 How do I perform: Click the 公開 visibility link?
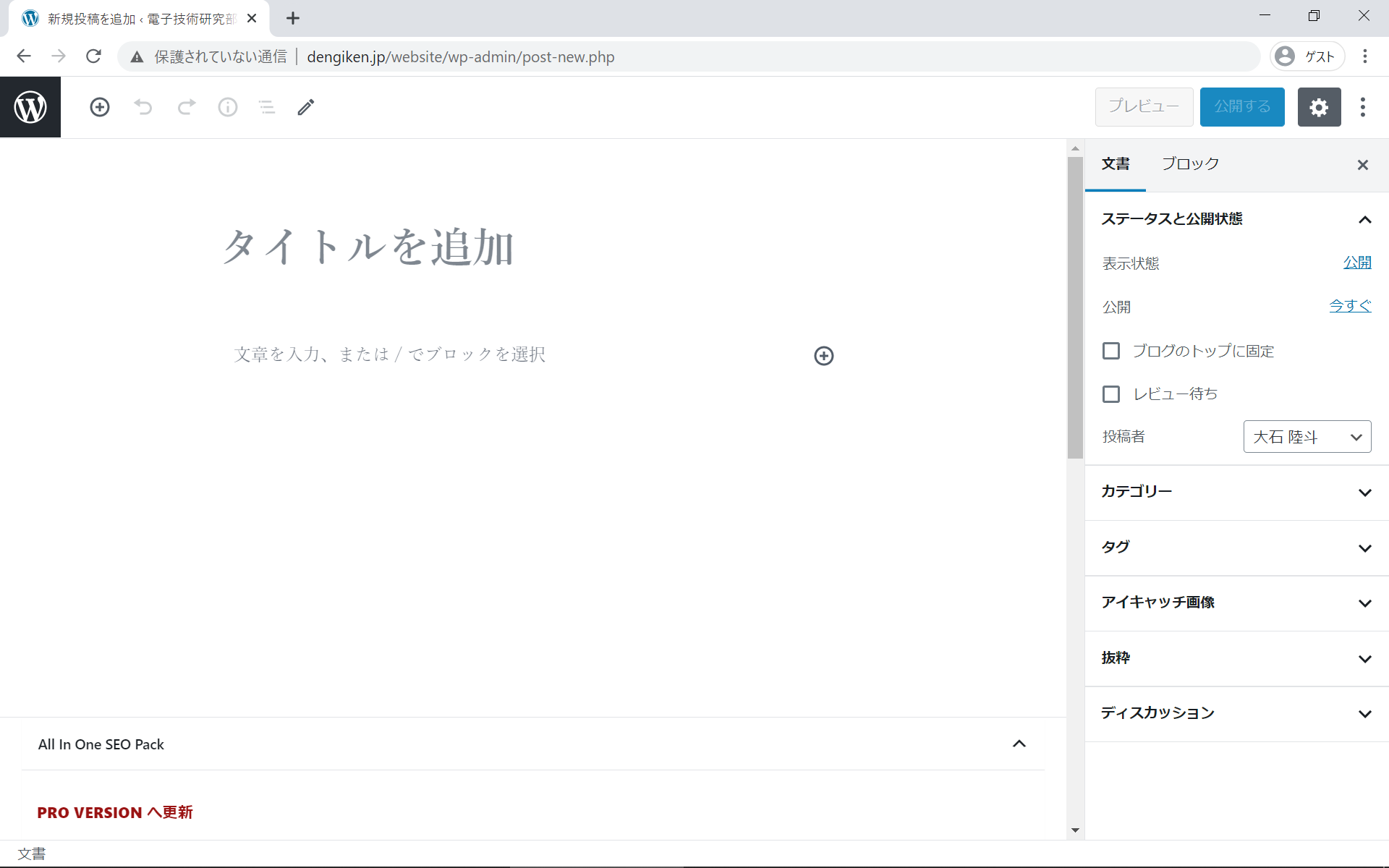tap(1357, 263)
